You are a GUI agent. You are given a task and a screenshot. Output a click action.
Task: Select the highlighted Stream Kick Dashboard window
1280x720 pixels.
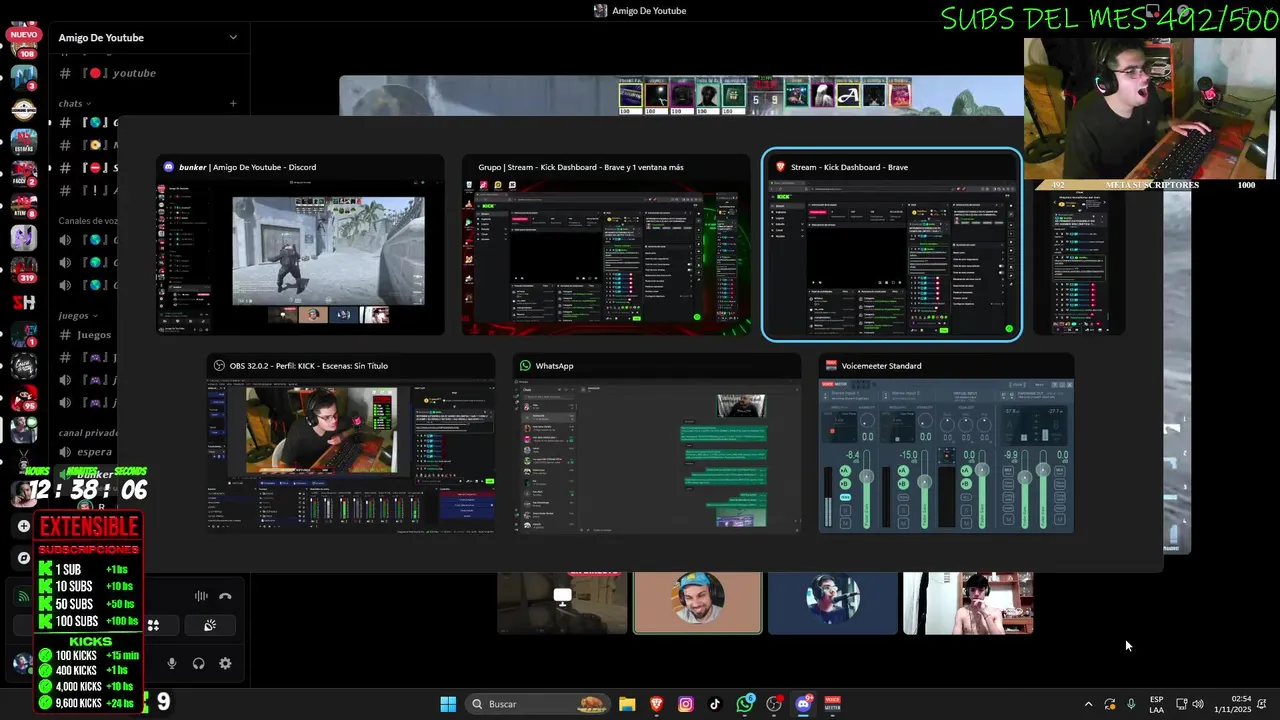[892, 245]
